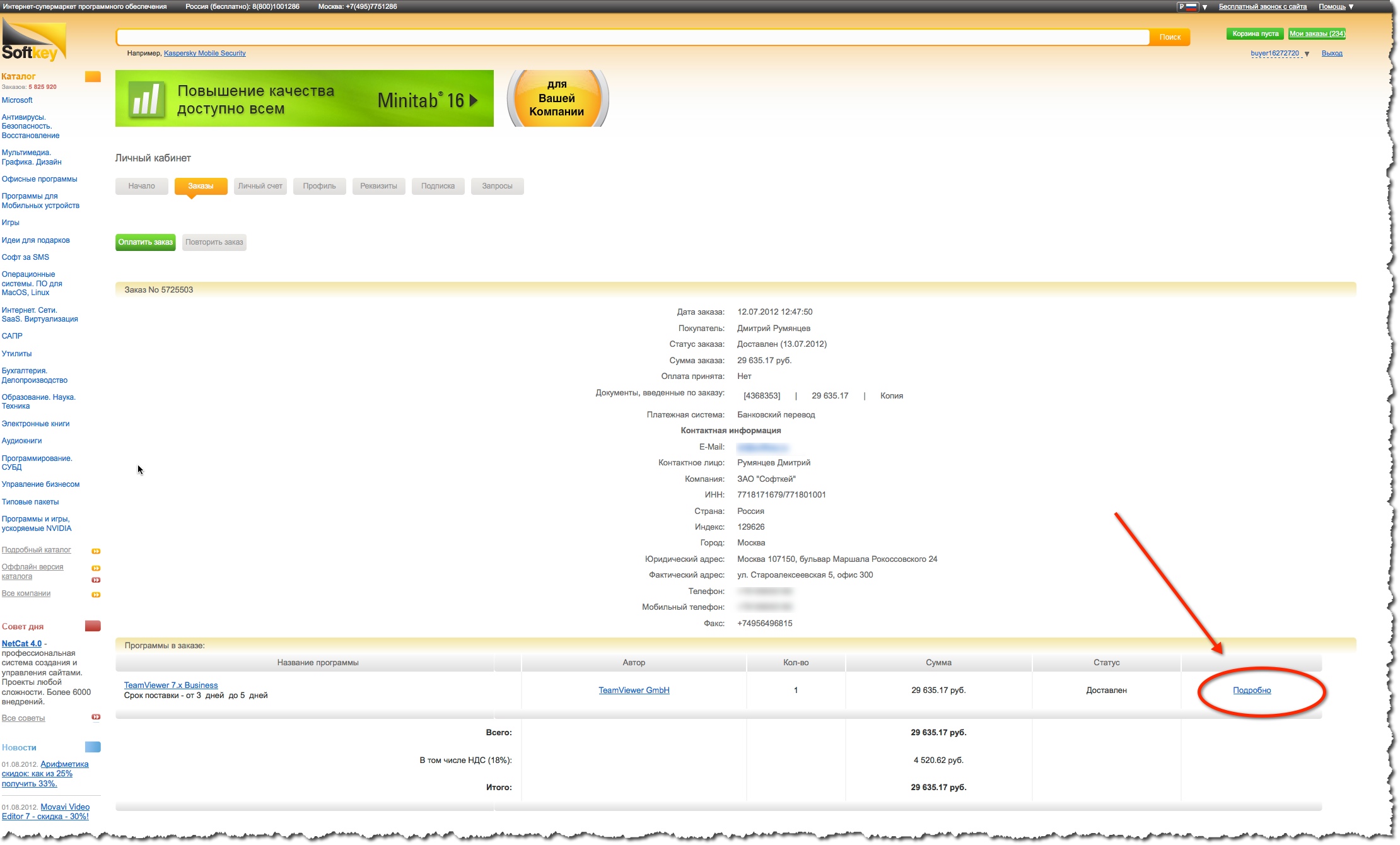Screen dimensions: 1400x845
Task: Go to the Подписка tab
Action: point(438,186)
